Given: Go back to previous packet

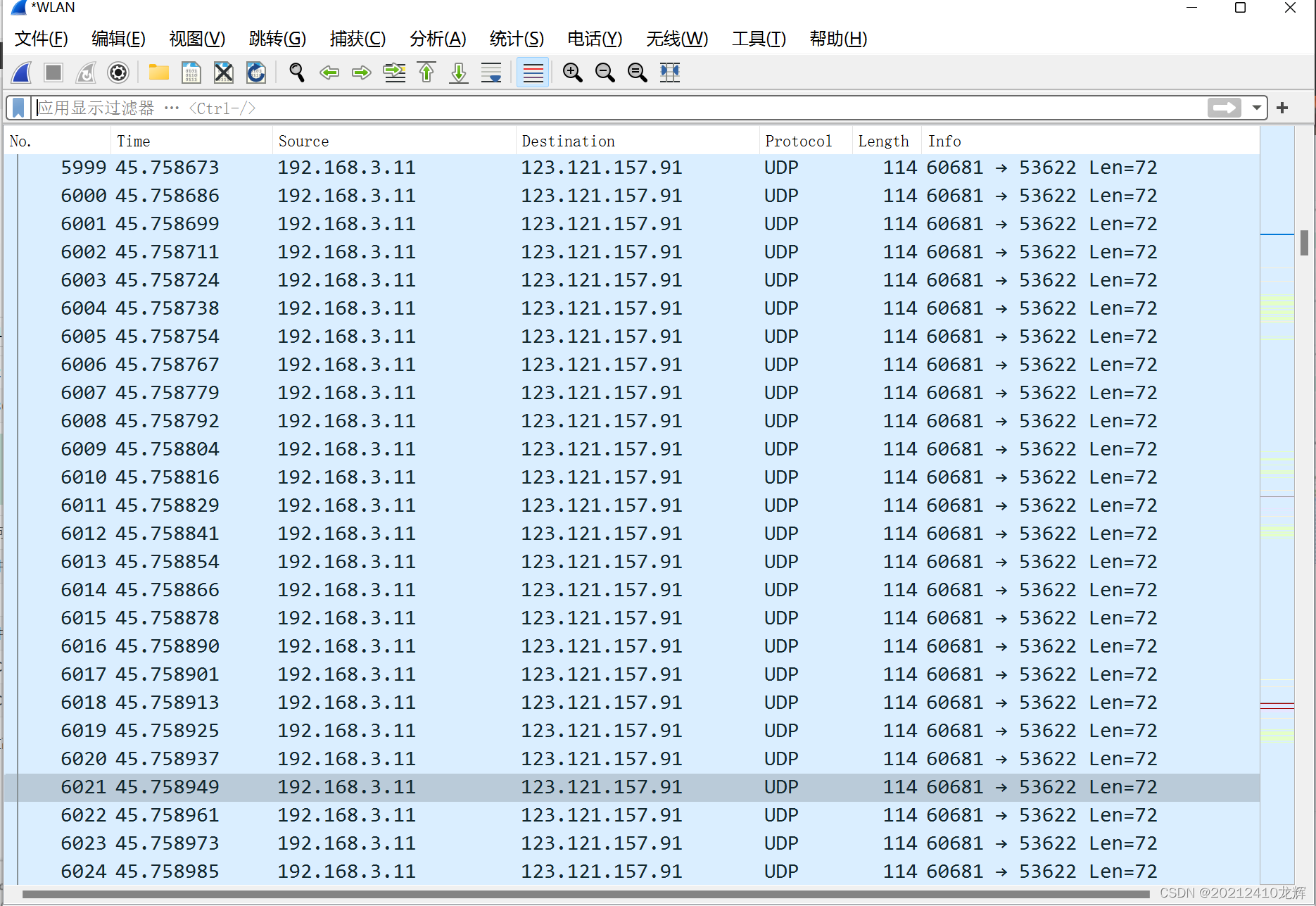Looking at the screenshot, I should click(x=329, y=73).
